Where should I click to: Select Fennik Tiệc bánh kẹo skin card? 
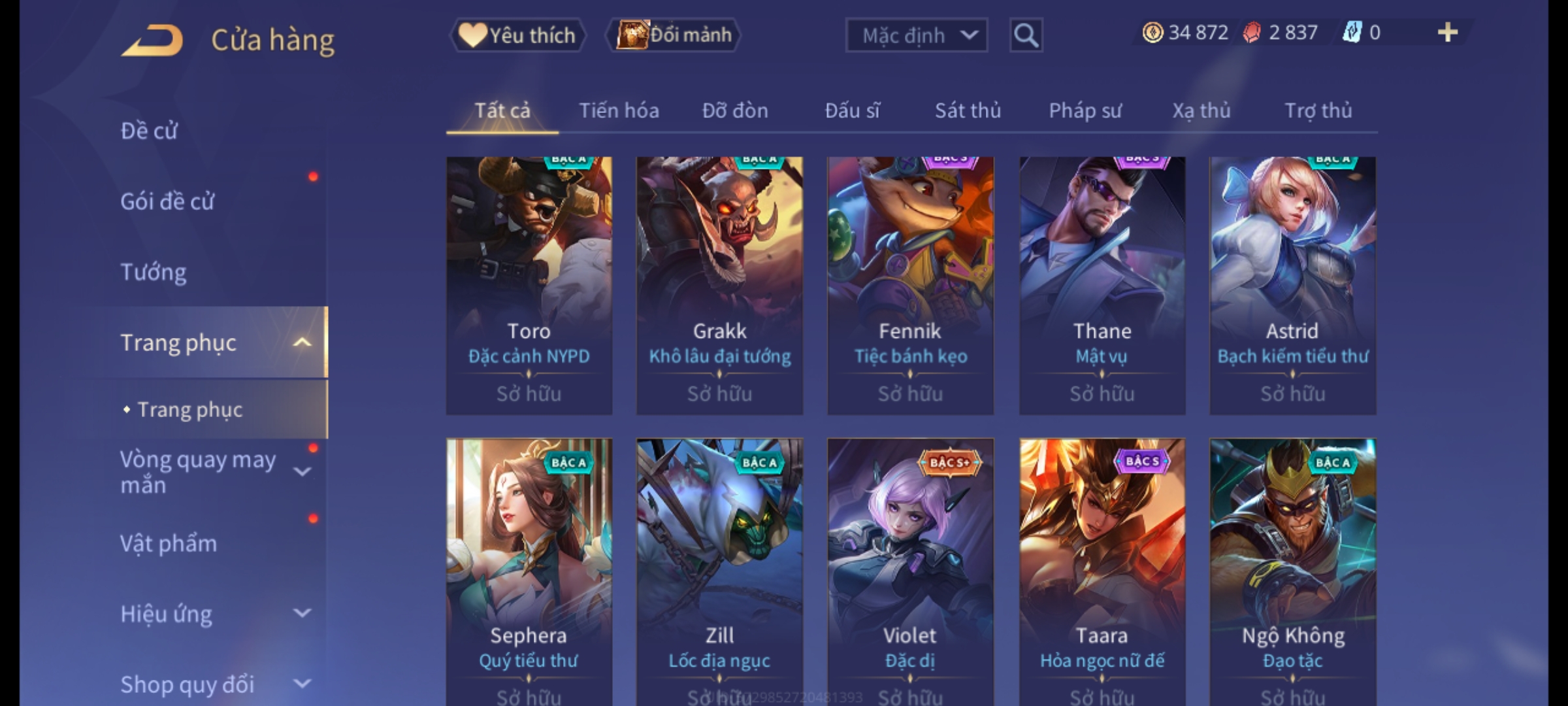tap(910, 285)
